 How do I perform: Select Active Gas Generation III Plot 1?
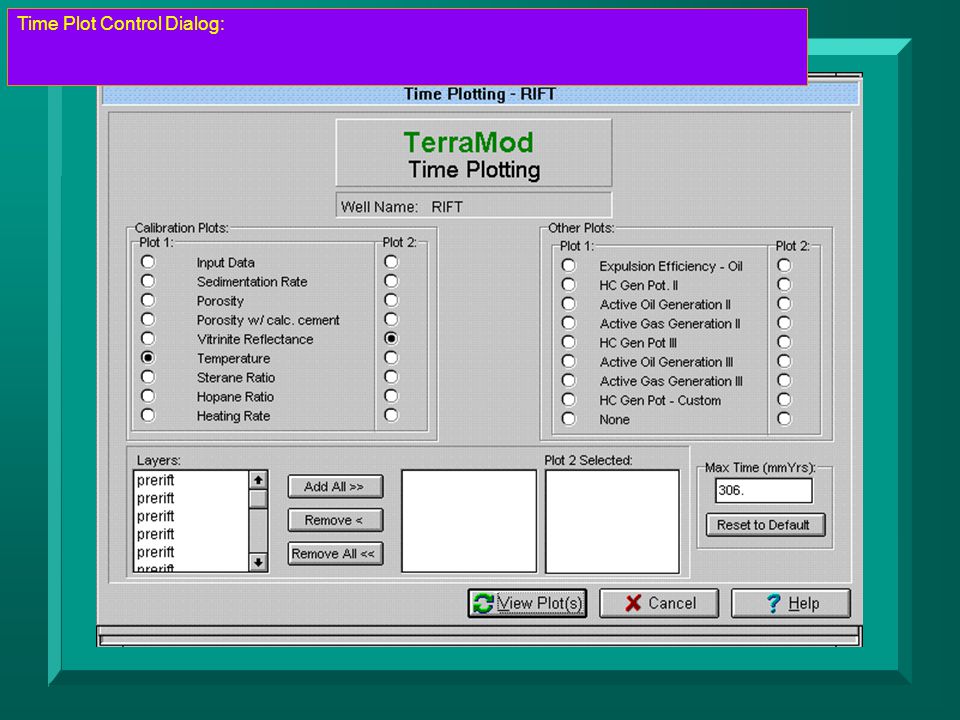tap(569, 380)
